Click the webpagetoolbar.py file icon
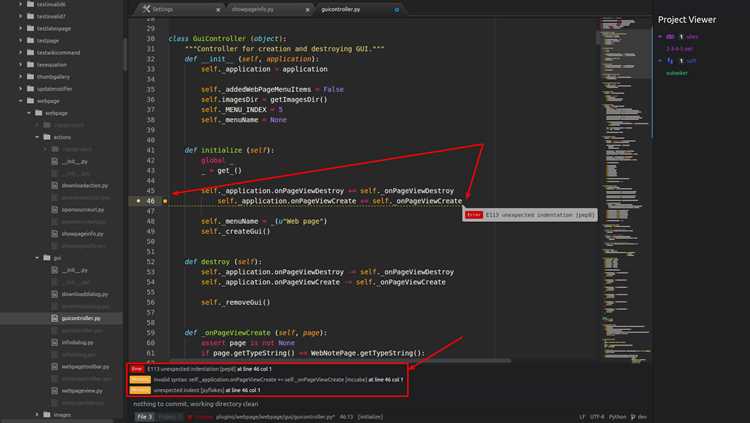This screenshot has height=423, width=750. [55, 367]
